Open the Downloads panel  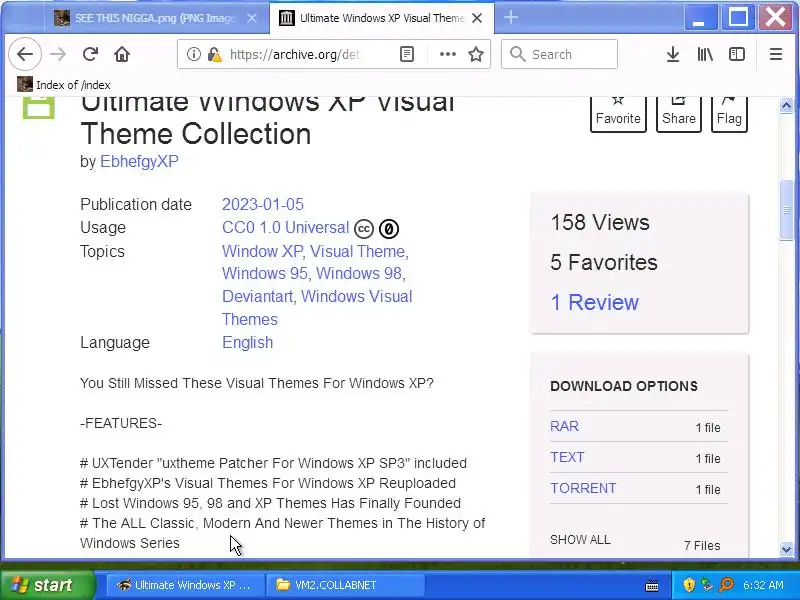(x=673, y=54)
